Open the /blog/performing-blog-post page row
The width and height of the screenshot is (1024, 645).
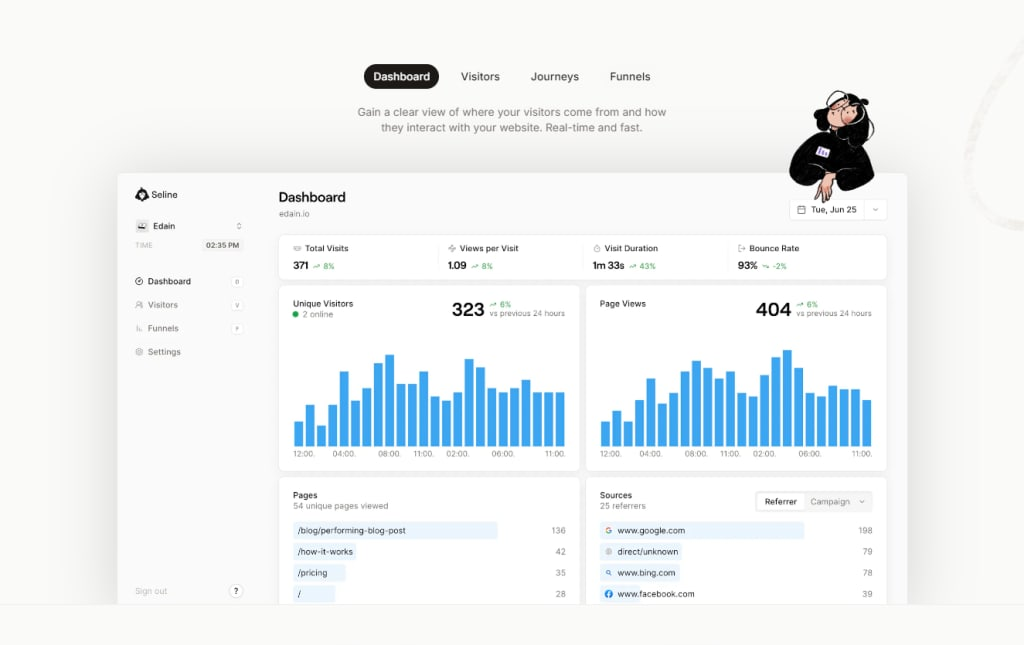[429, 530]
